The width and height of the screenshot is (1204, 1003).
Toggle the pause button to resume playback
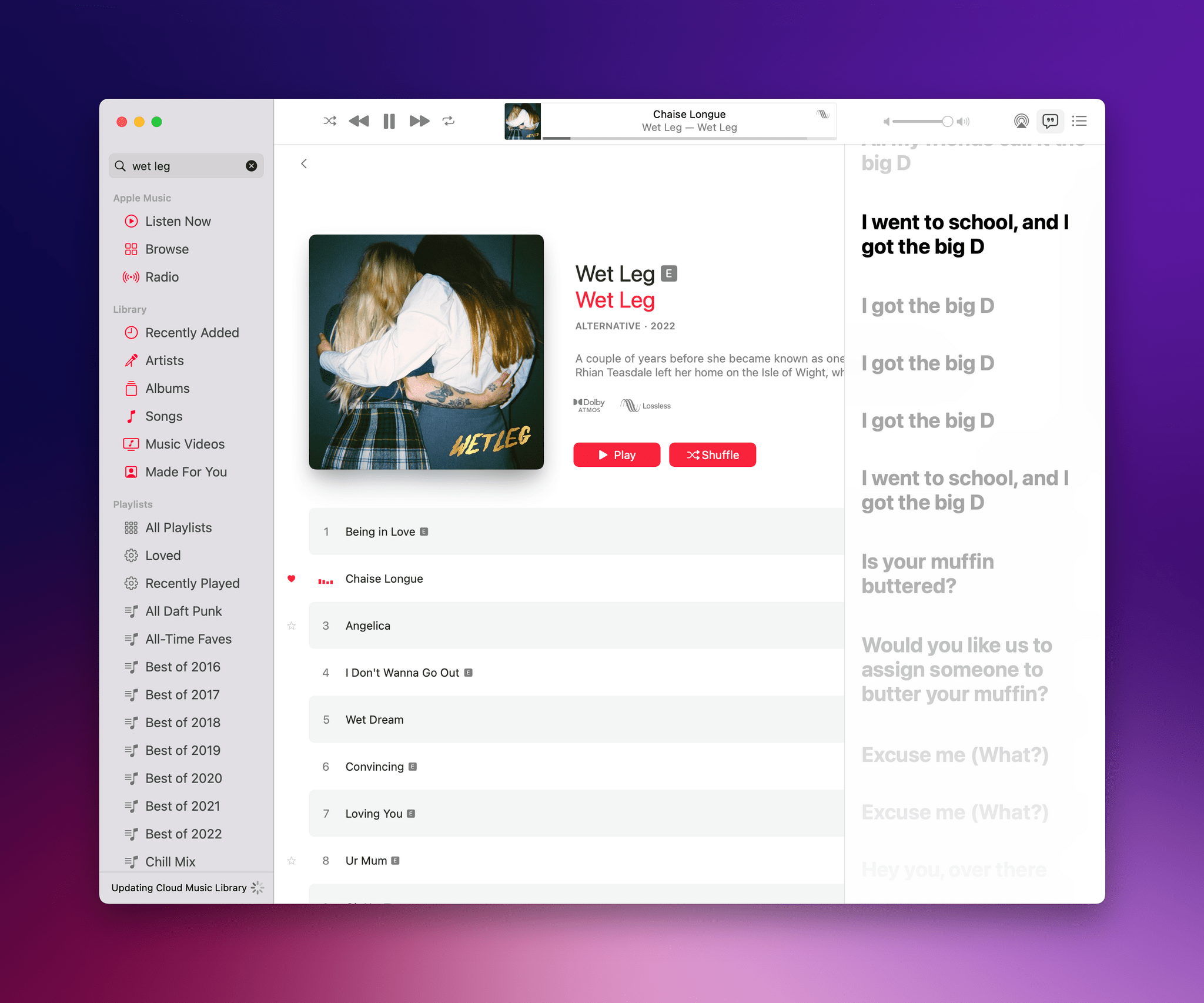pyautogui.click(x=389, y=121)
